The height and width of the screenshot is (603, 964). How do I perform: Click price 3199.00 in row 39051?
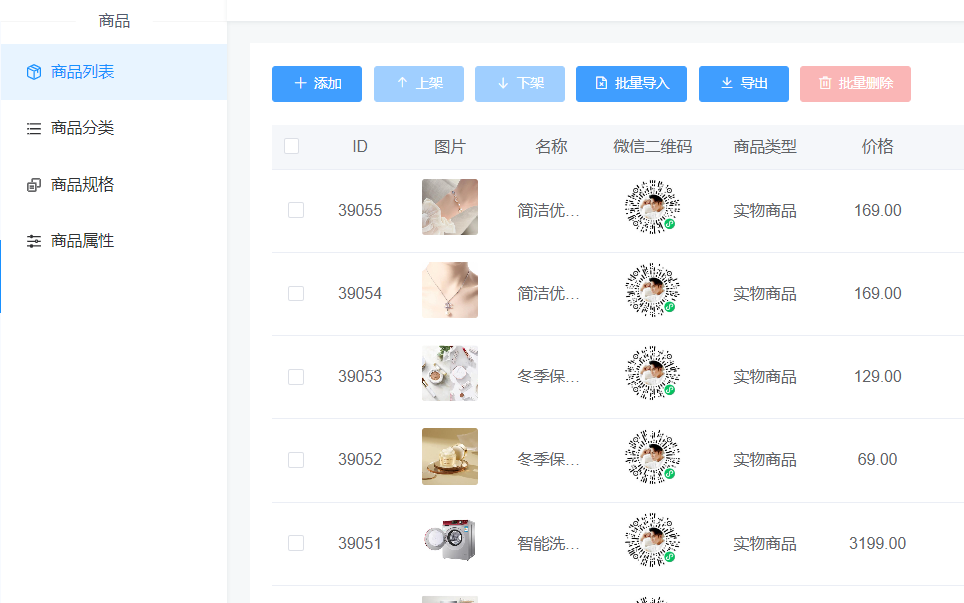point(877,543)
